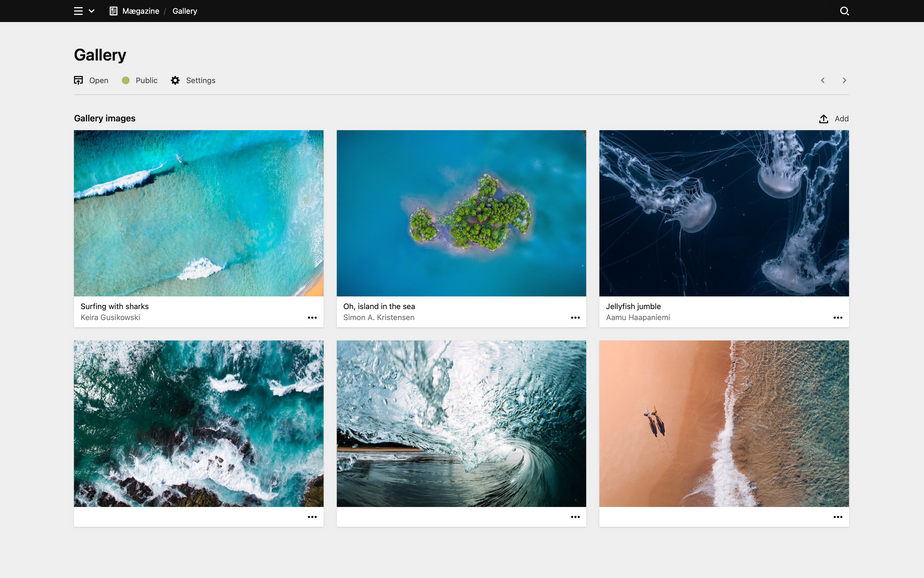Screen dimensions: 924x578
Task: Open more options for Jellyfish jumble
Action: tap(838, 318)
